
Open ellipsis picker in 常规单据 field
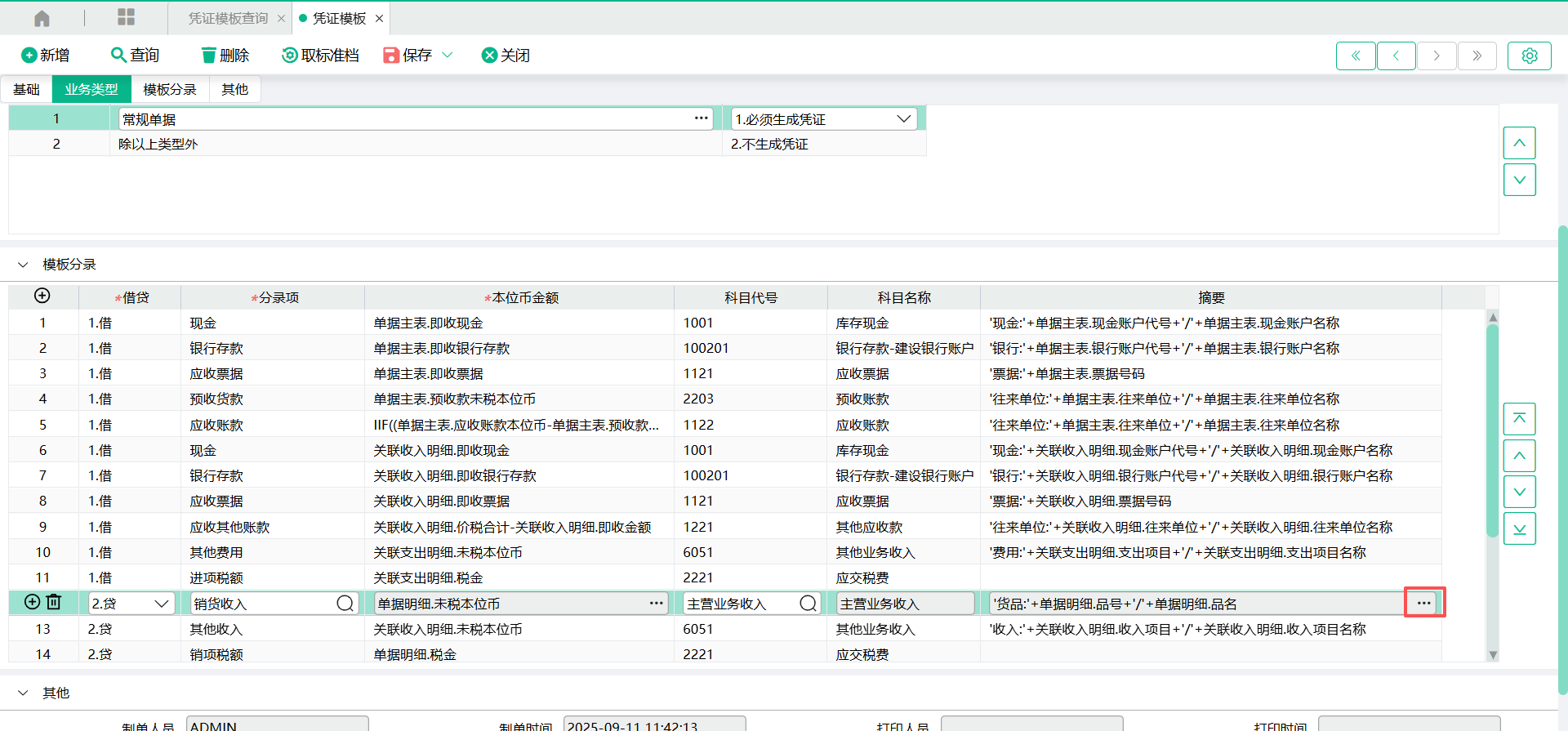(701, 118)
